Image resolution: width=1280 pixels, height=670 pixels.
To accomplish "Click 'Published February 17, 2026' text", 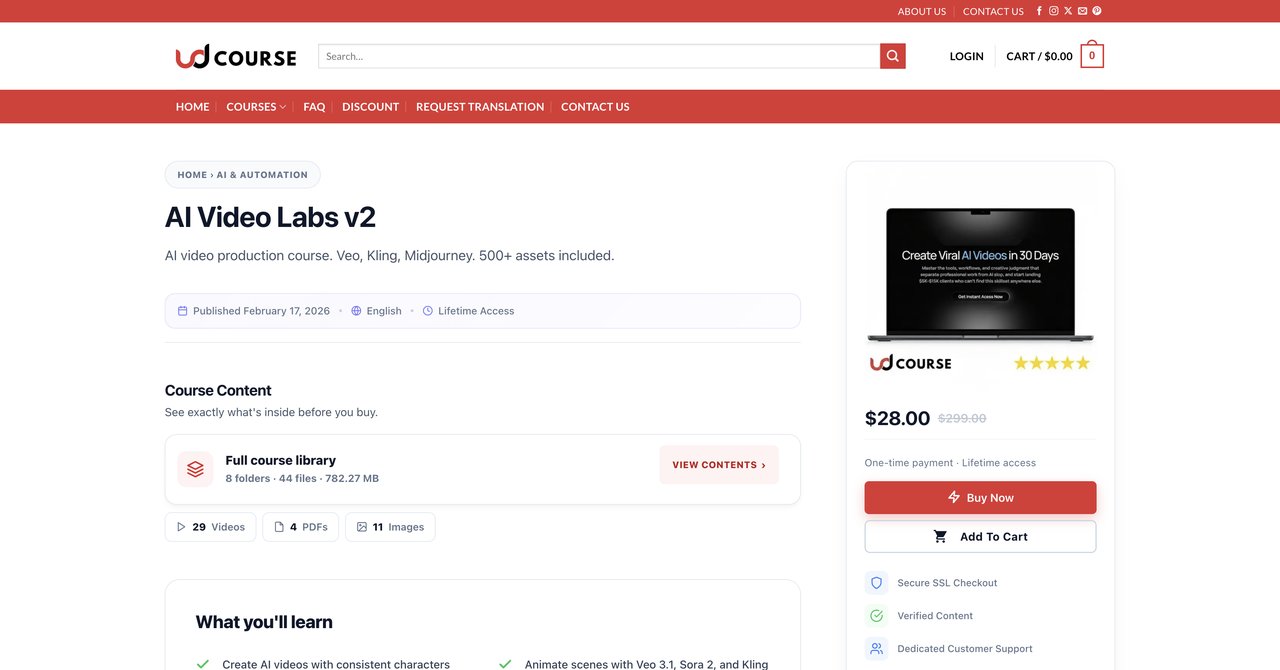I will (x=261, y=311).
